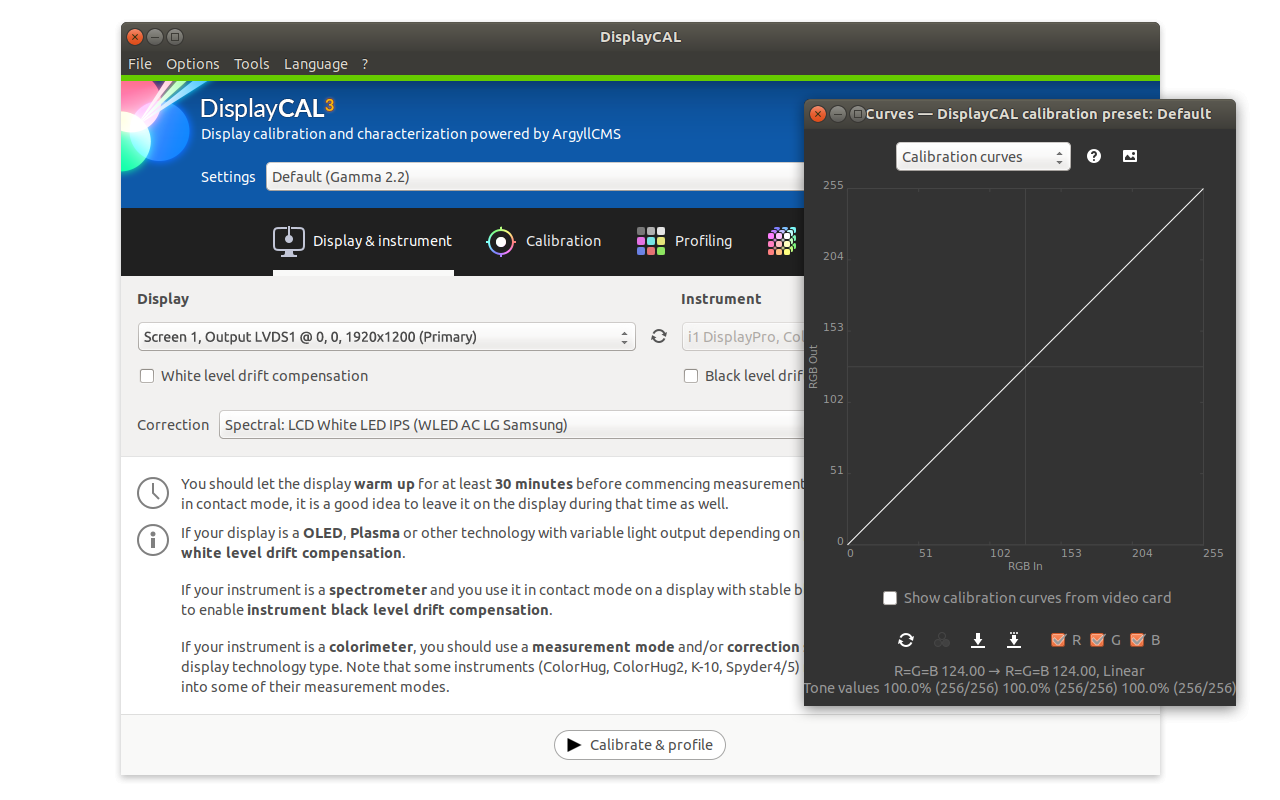The width and height of the screenshot is (1280, 800).
Task: Open the 3D LUT tab cube icon
Action: pos(782,241)
